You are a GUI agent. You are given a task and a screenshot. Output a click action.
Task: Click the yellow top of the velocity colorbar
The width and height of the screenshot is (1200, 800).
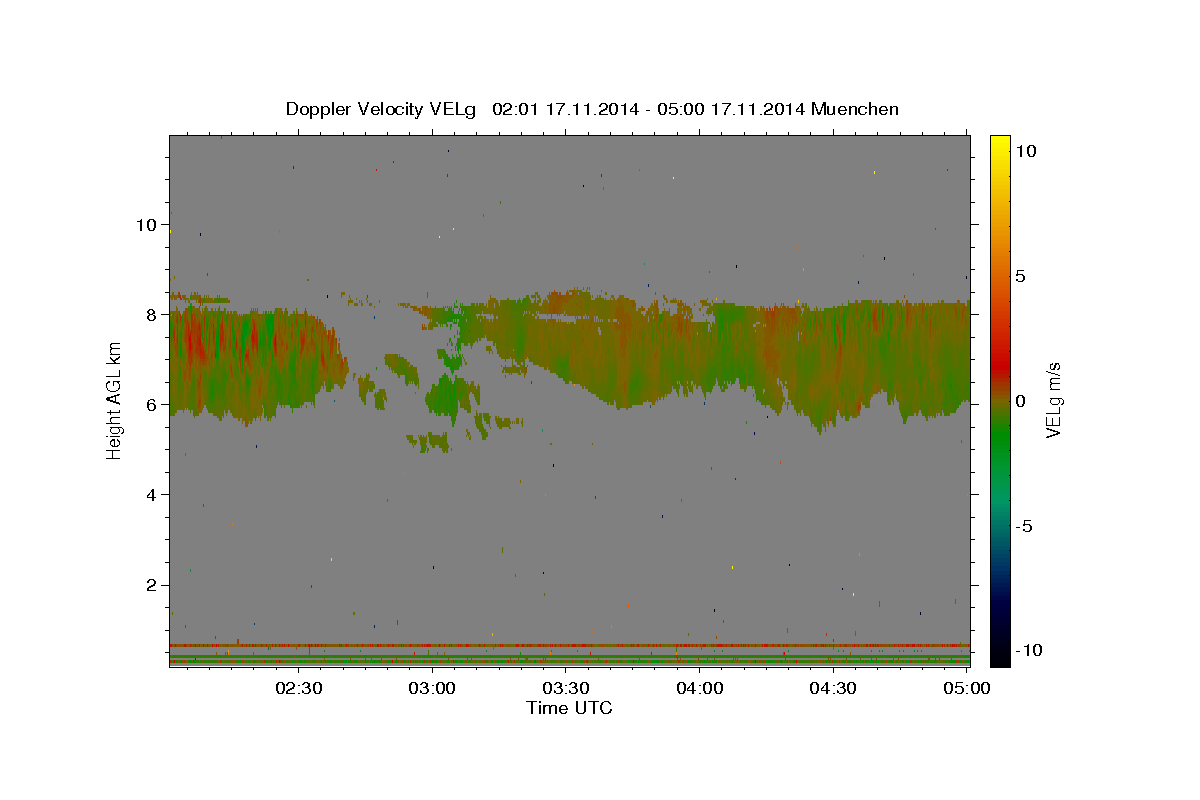(1000, 145)
